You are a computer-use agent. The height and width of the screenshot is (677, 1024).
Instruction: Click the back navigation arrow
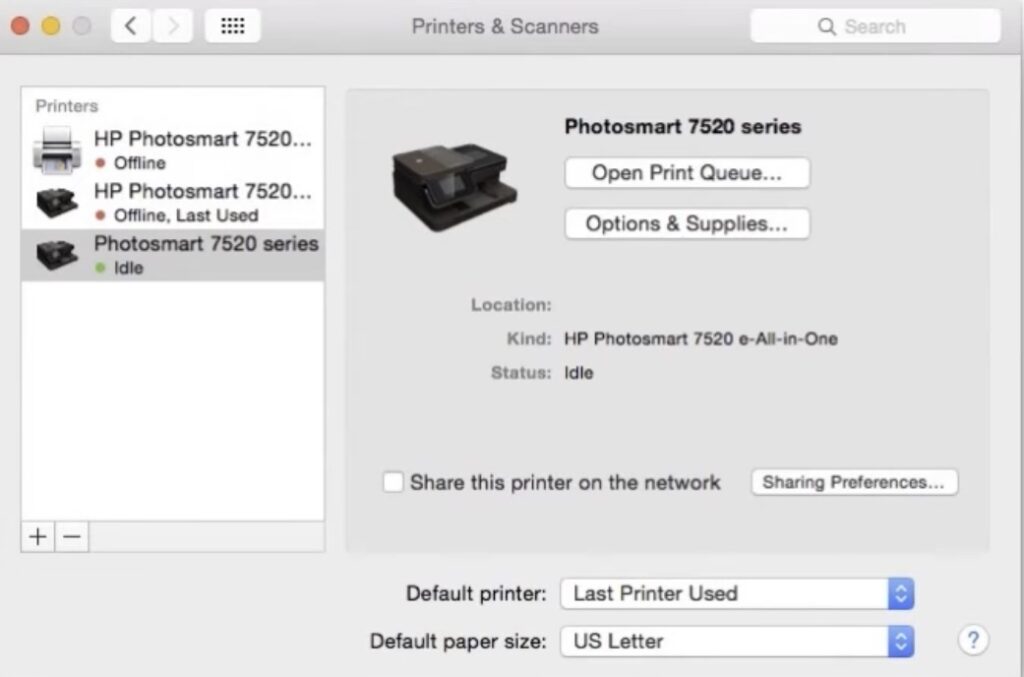[x=130, y=26]
